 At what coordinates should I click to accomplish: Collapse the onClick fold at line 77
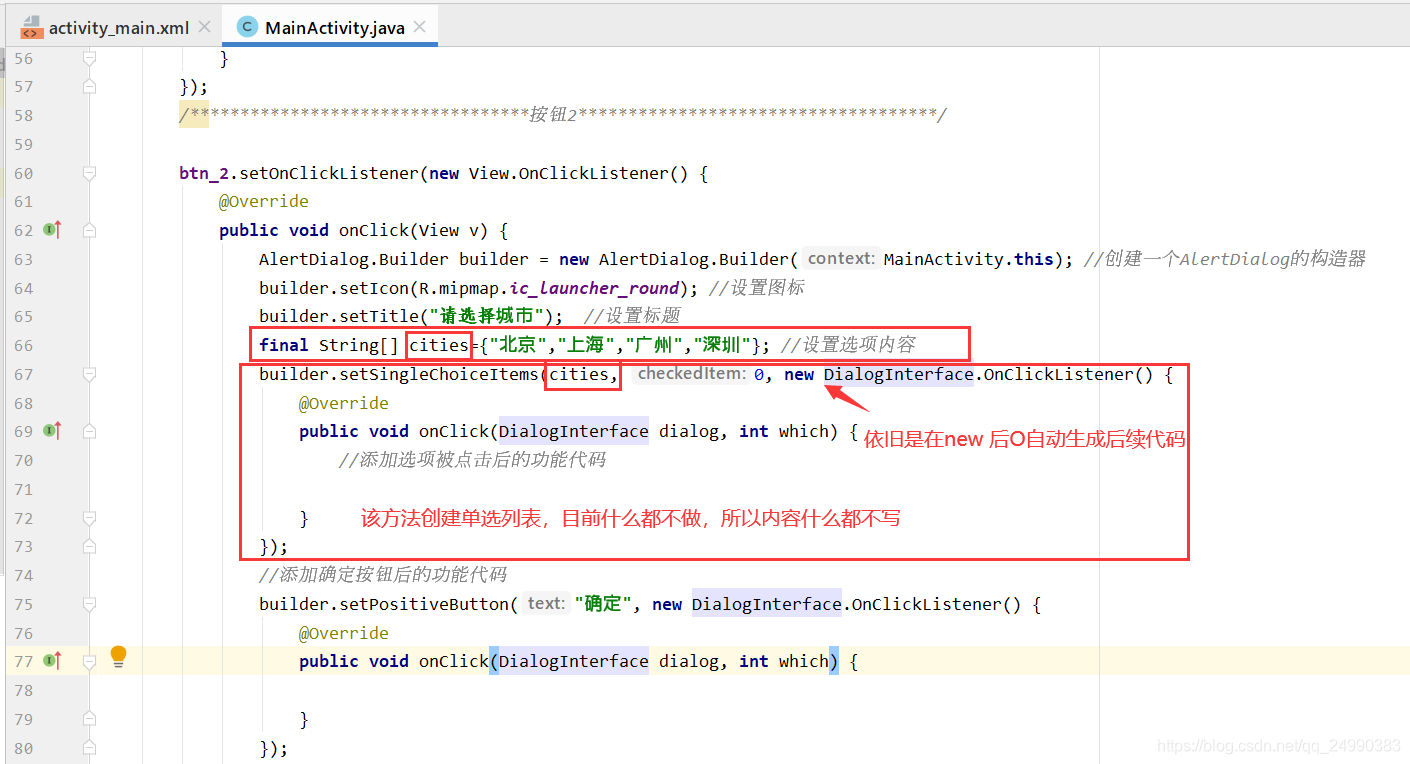pos(89,661)
